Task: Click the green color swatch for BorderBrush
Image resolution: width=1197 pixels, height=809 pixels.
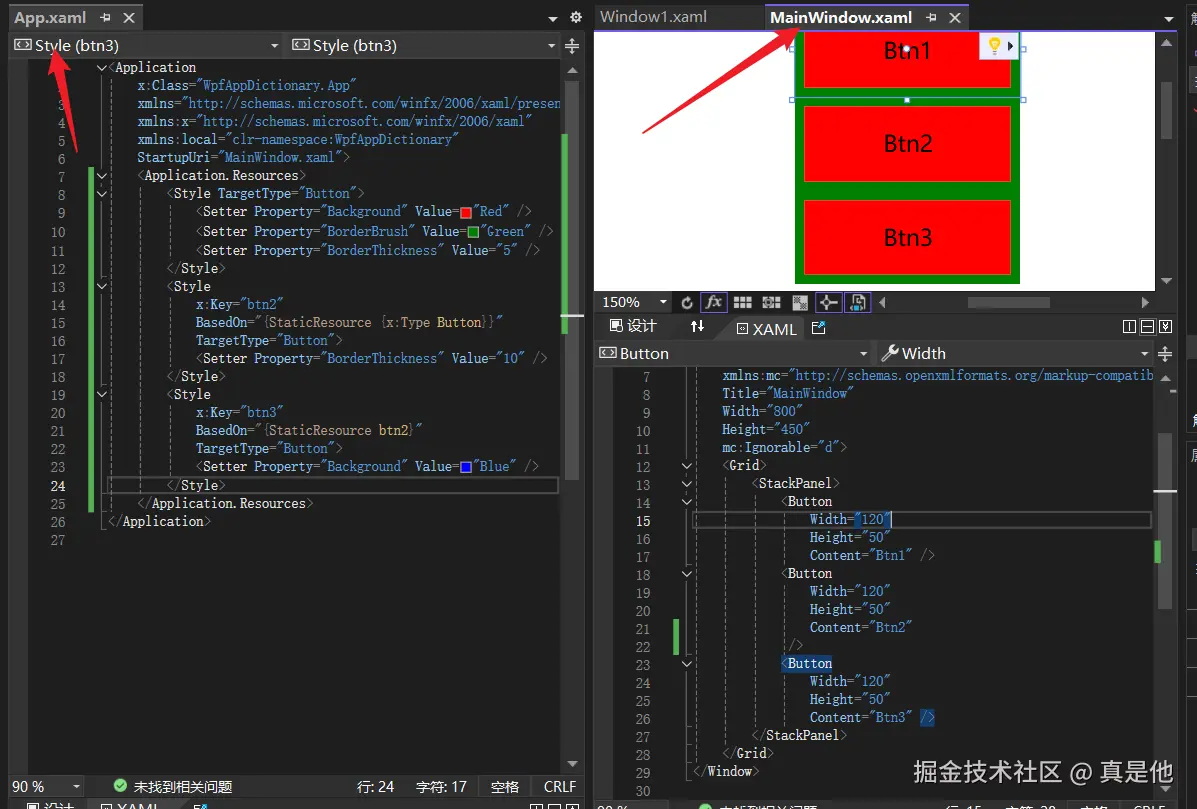Action: pos(473,232)
